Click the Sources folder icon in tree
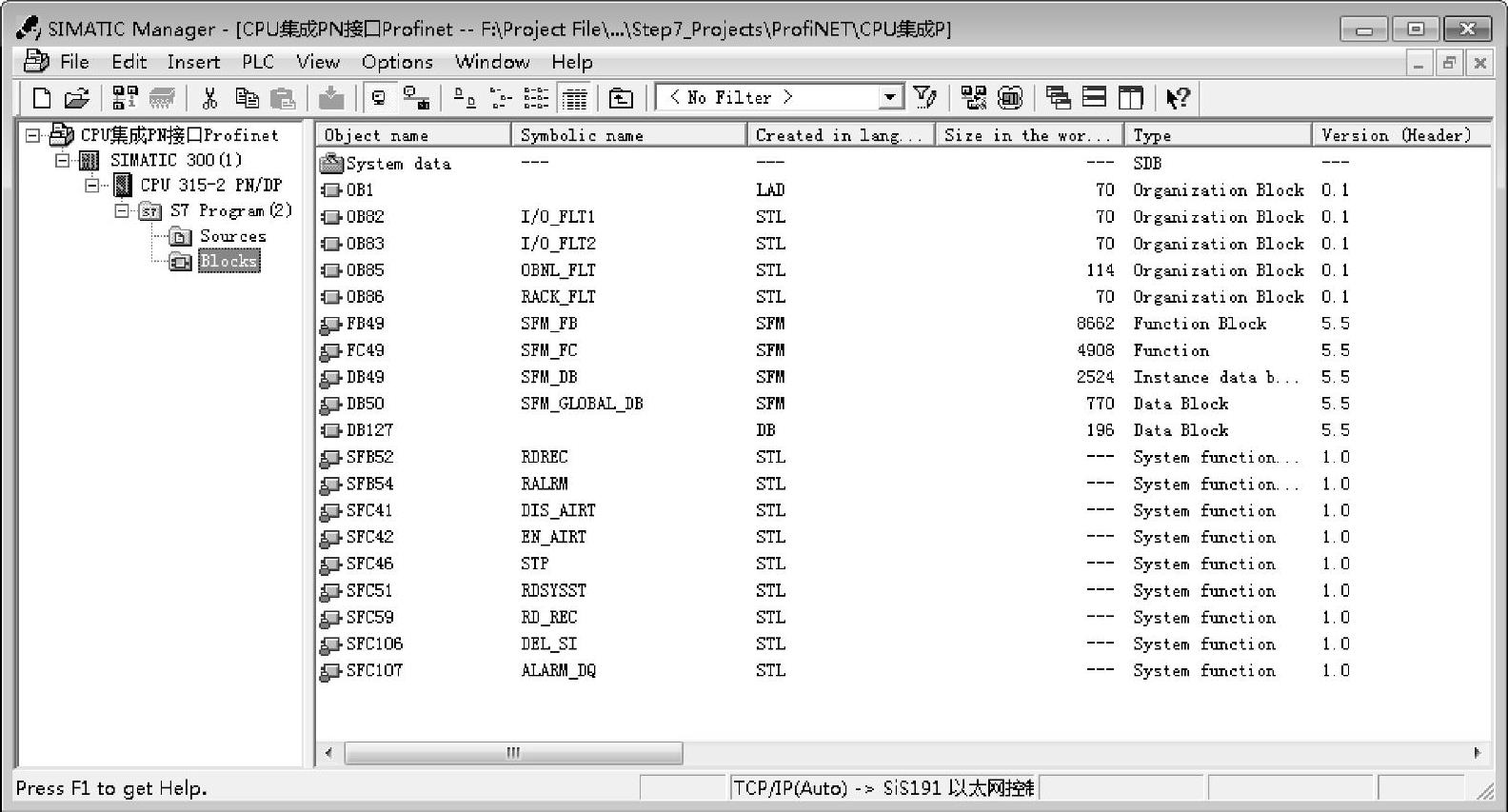 pos(181,236)
